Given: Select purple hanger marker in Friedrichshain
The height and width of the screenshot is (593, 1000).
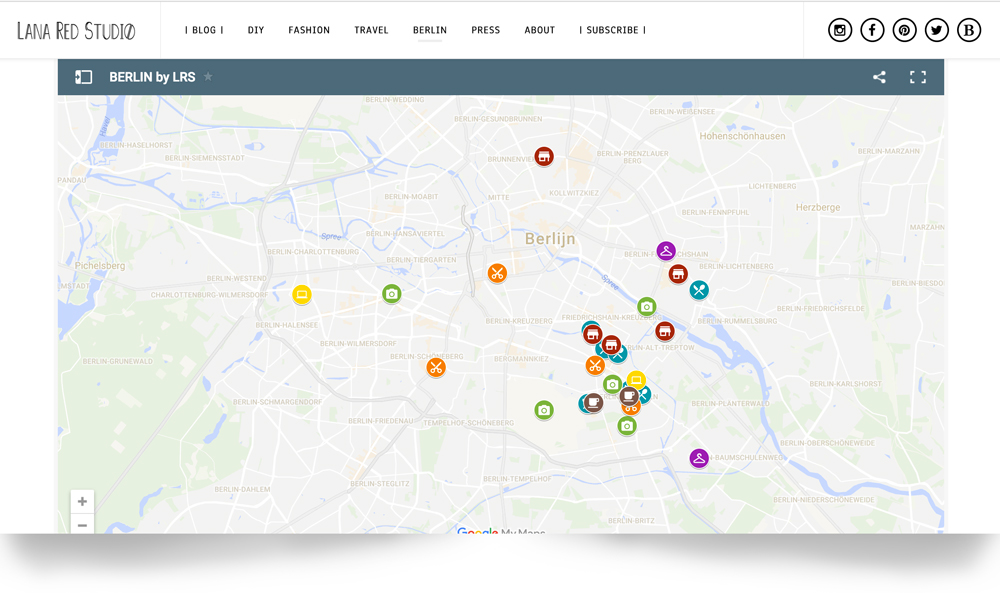Looking at the screenshot, I should pos(666,251).
